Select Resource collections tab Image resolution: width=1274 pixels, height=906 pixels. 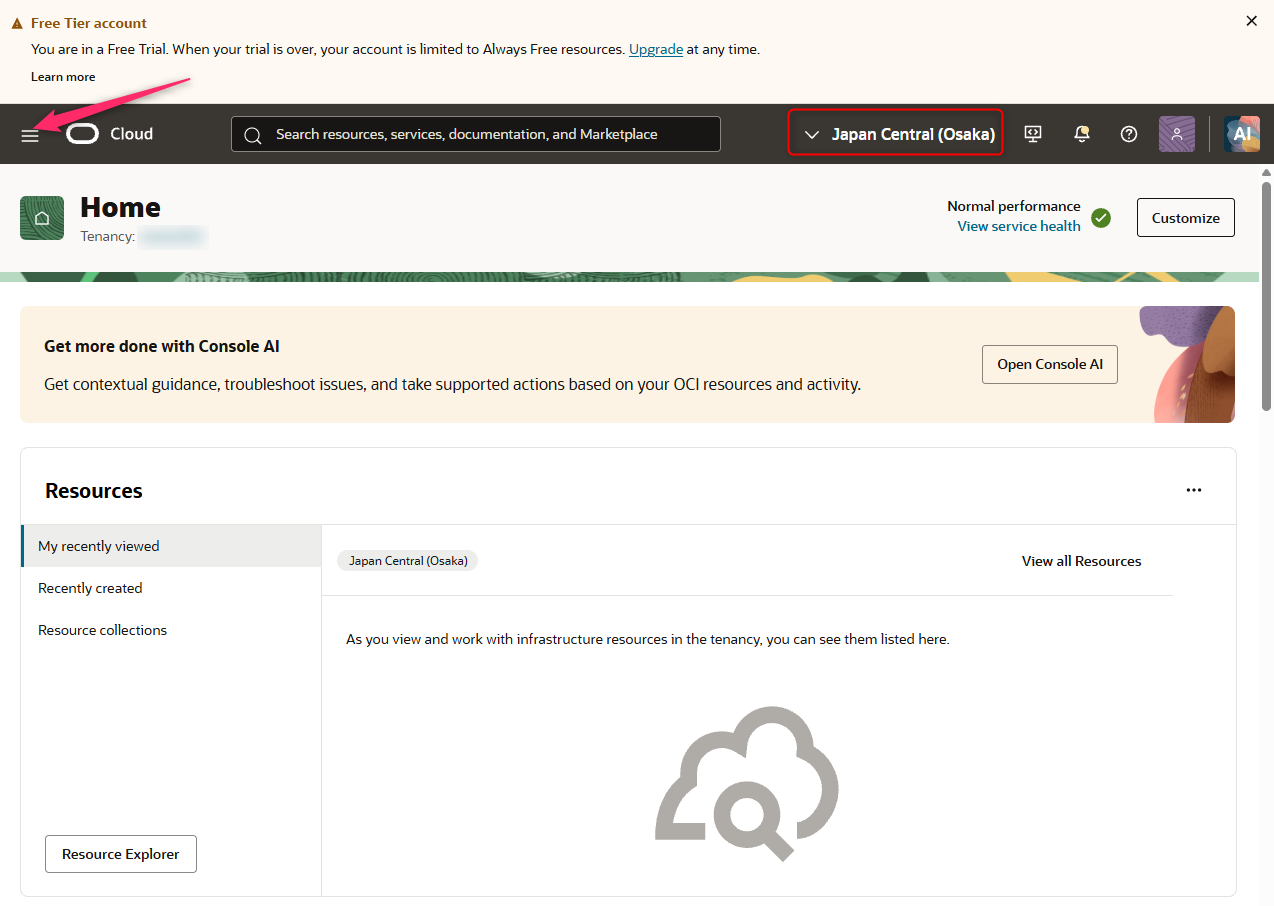coord(171,630)
